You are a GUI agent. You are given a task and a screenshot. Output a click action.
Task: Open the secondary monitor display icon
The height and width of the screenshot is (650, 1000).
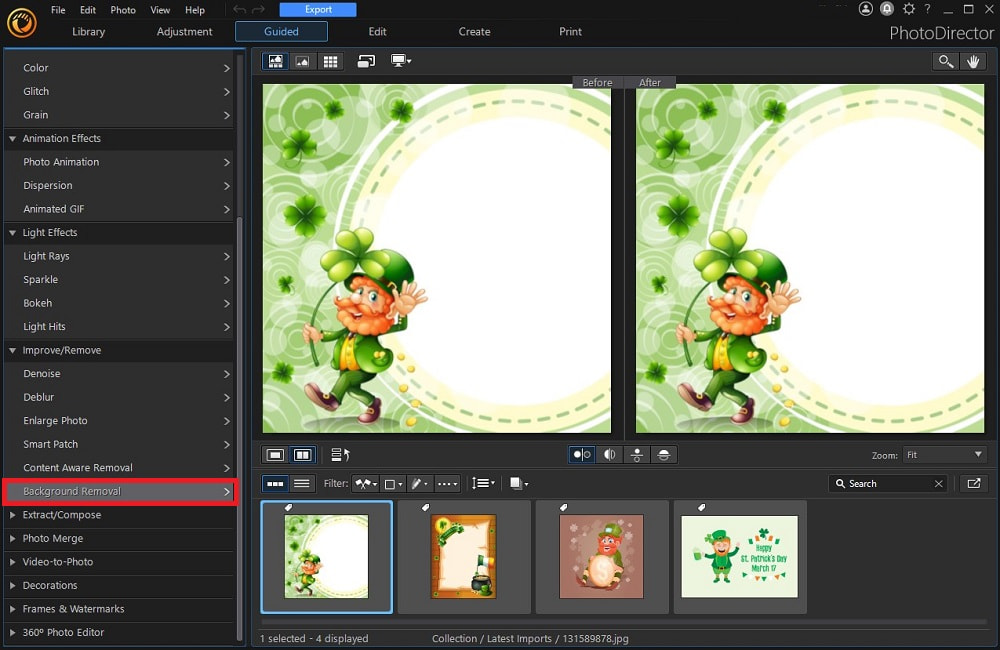pos(400,61)
